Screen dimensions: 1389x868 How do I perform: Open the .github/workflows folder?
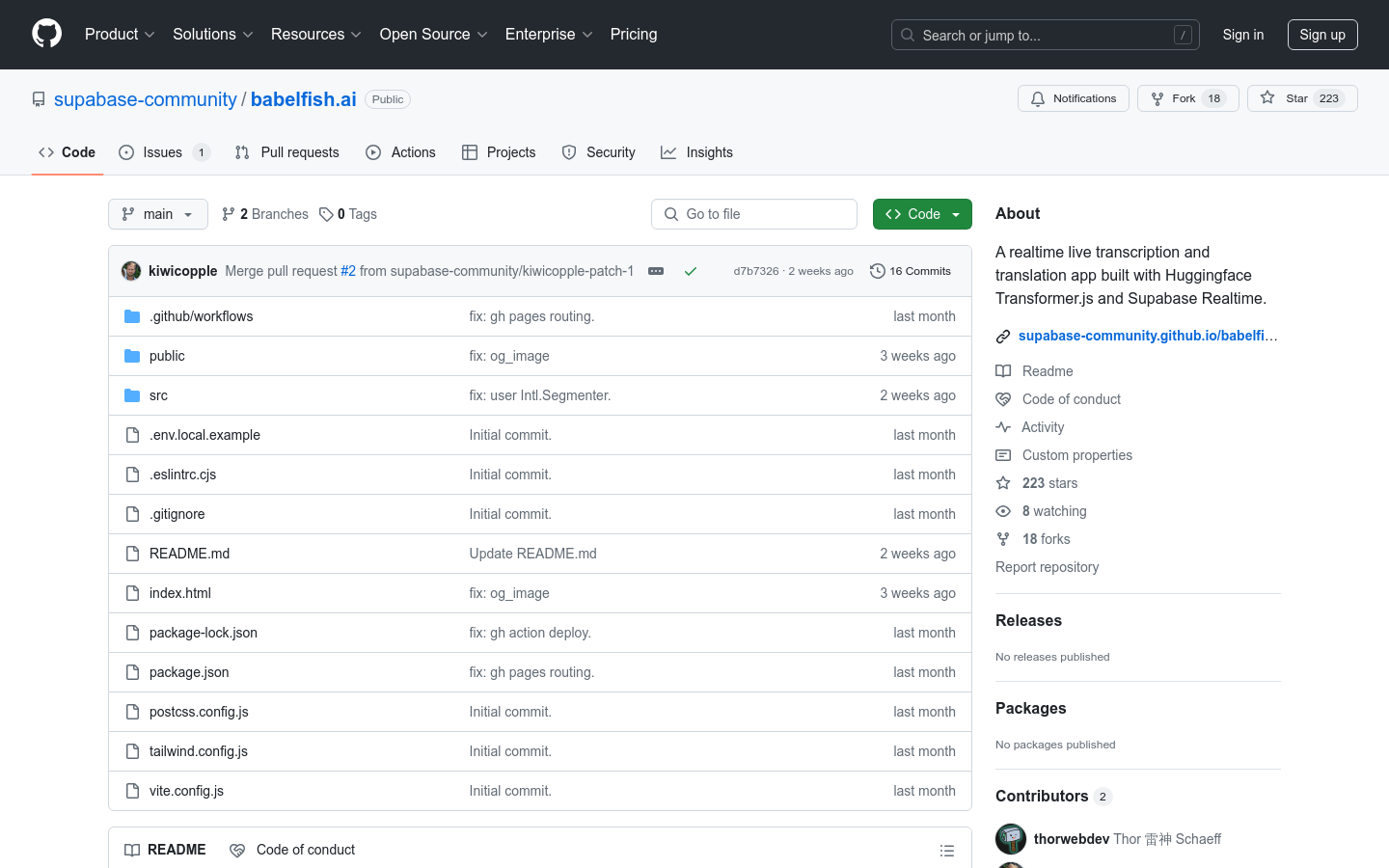(201, 316)
